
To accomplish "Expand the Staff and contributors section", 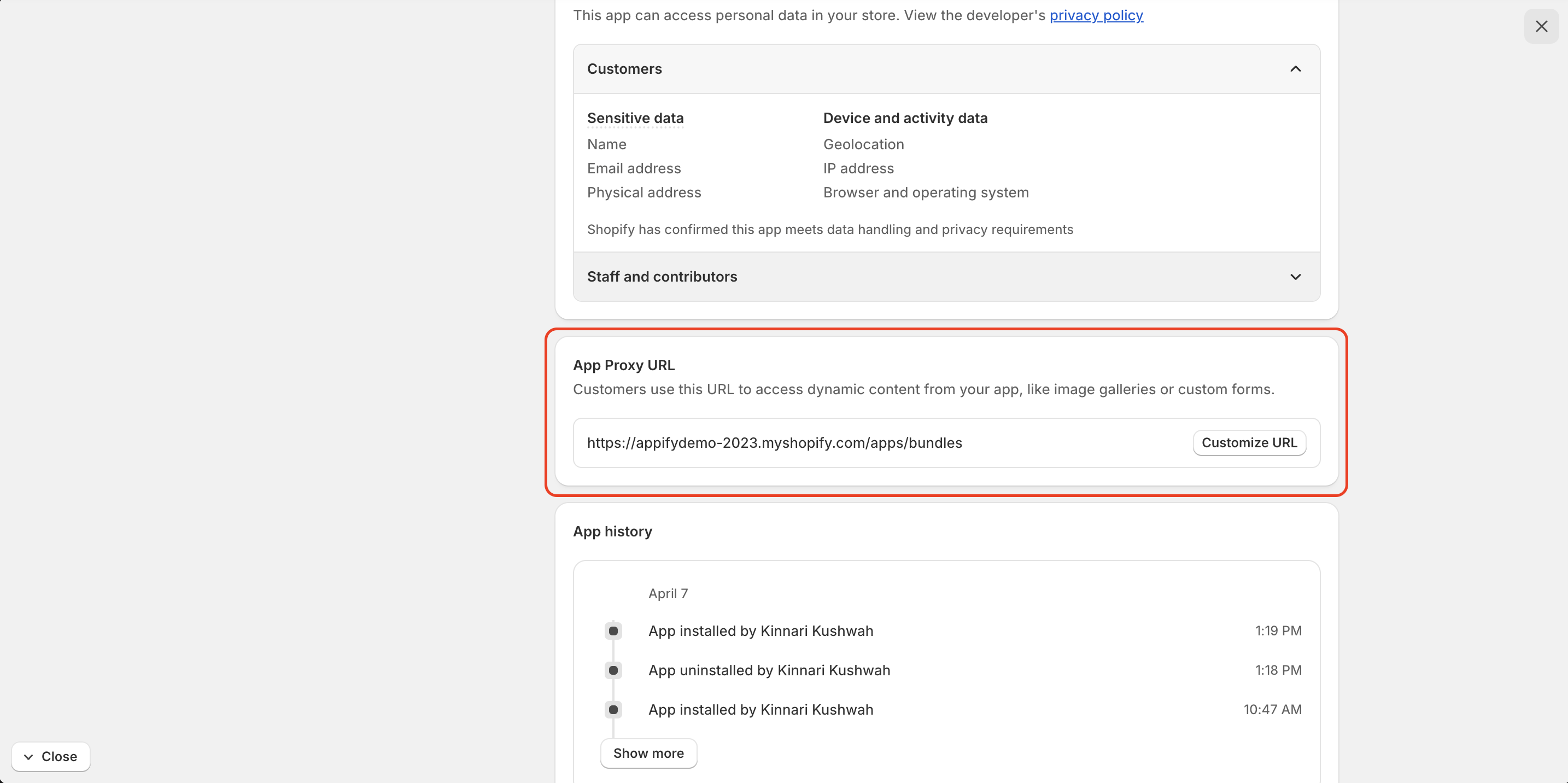I will pos(1295,277).
